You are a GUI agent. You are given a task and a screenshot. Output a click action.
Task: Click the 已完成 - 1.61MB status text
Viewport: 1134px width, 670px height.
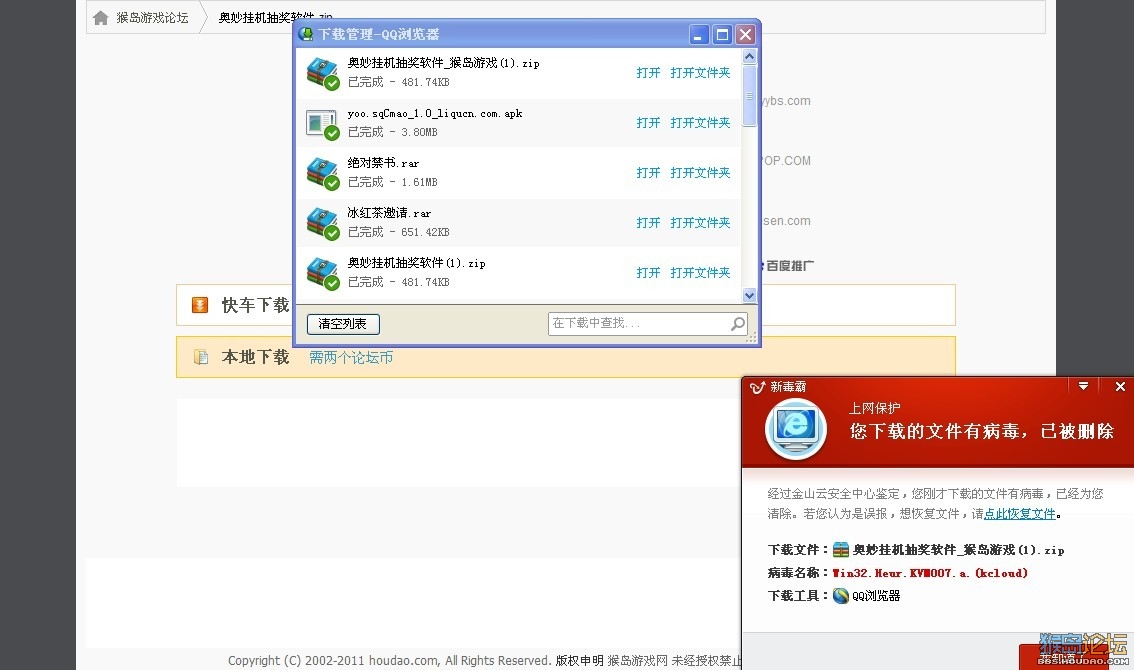coord(393,182)
